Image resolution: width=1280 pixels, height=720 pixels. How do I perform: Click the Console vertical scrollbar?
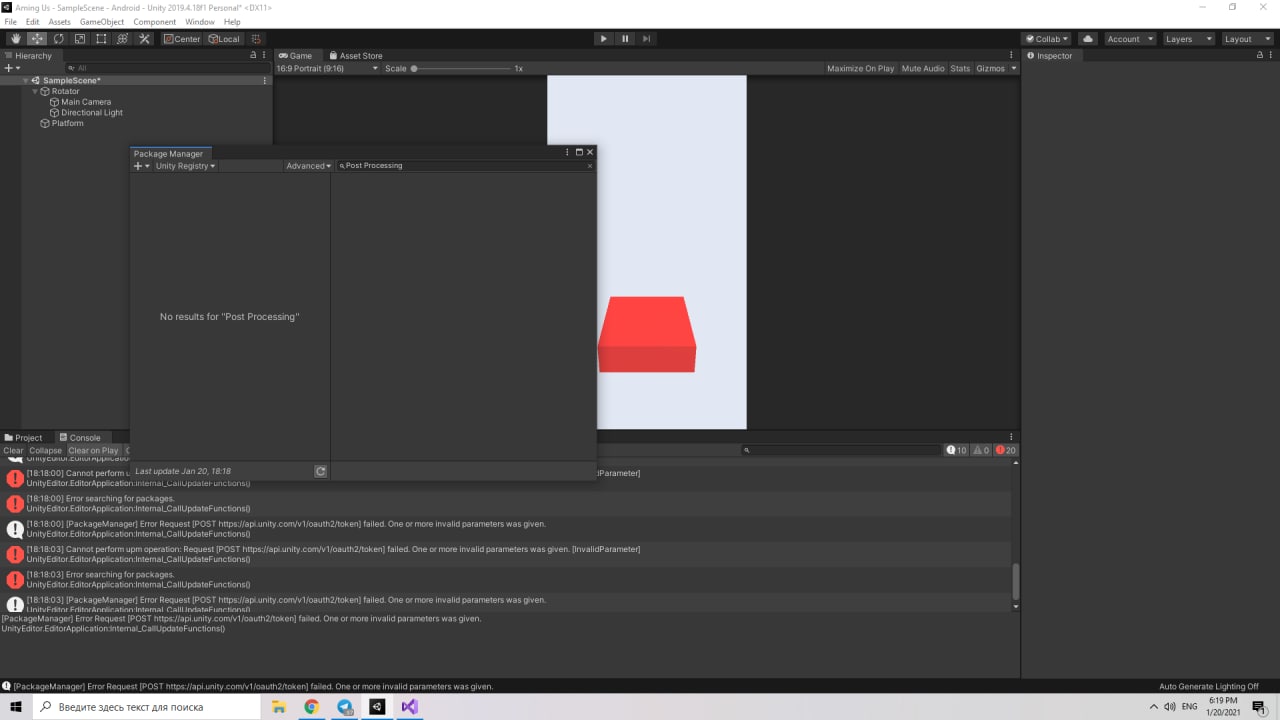point(1016,581)
